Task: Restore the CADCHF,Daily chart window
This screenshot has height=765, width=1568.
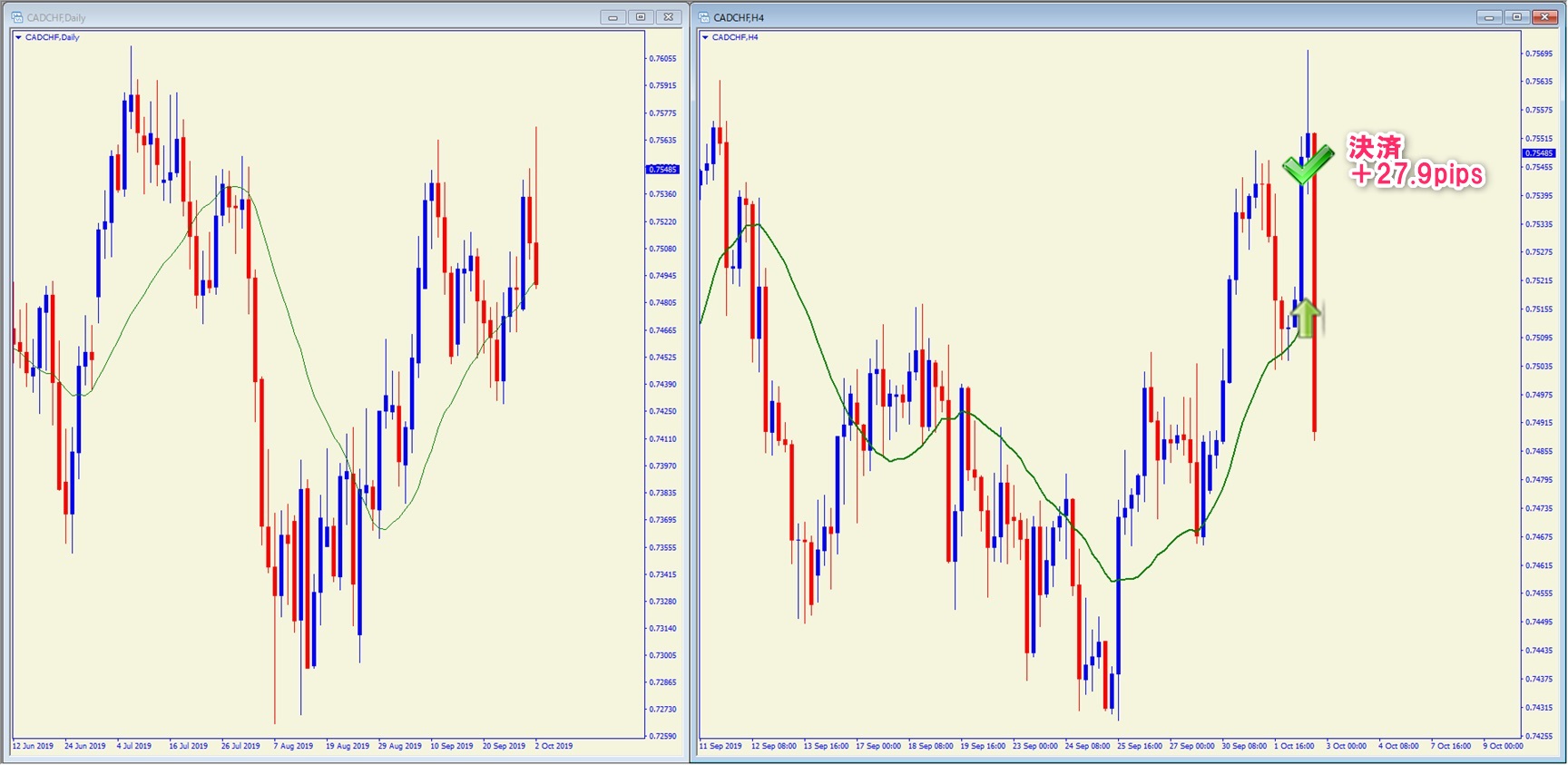Action: point(641,17)
